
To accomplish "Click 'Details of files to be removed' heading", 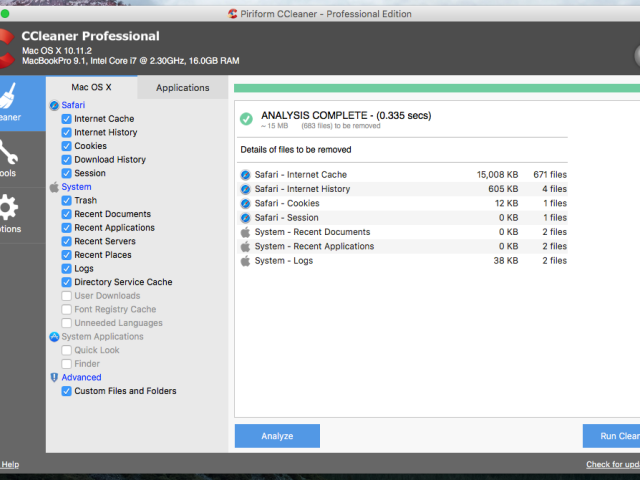I will 296,150.
